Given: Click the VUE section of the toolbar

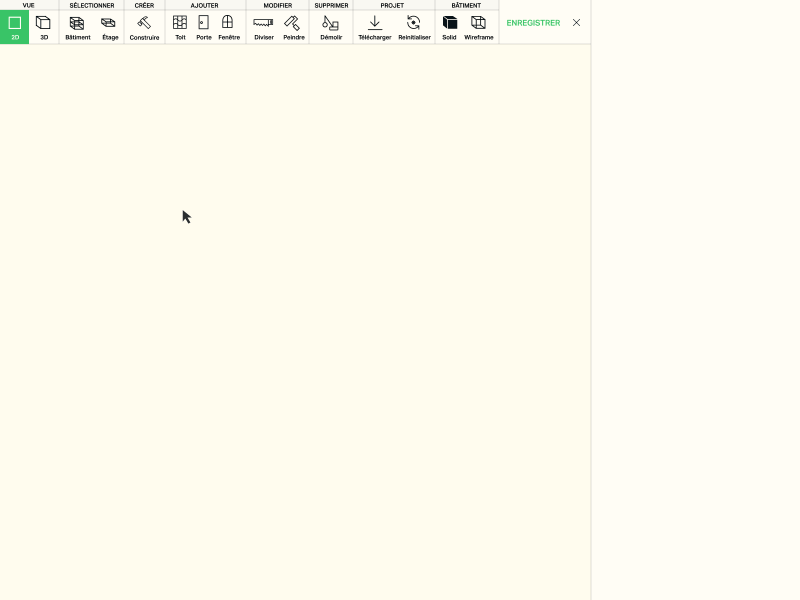Looking at the screenshot, I should pyautogui.click(x=28, y=5).
